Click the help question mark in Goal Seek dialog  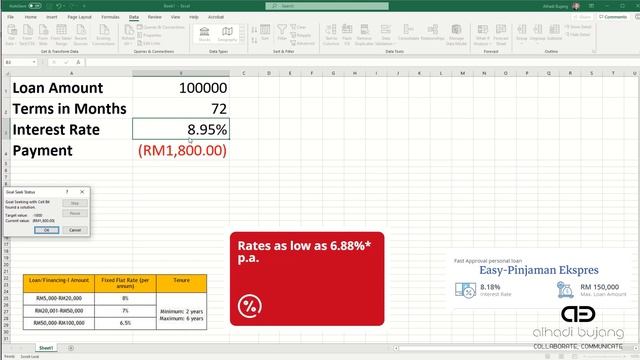[x=67, y=192]
